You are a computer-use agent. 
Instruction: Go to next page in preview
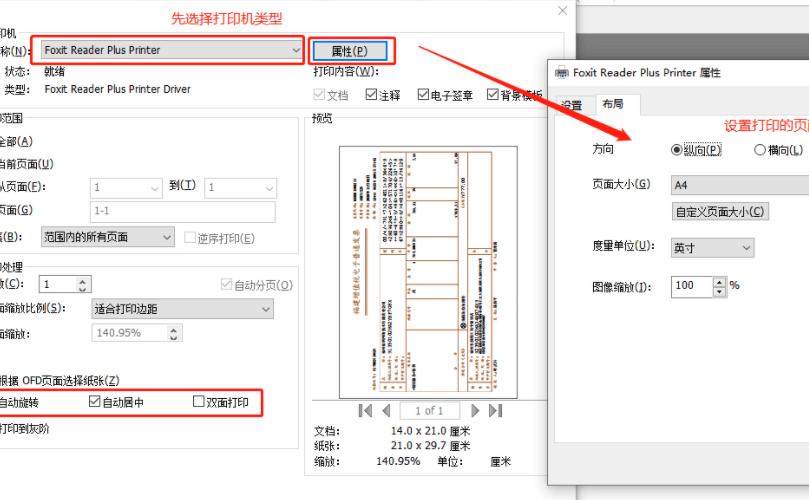click(x=475, y=411)
